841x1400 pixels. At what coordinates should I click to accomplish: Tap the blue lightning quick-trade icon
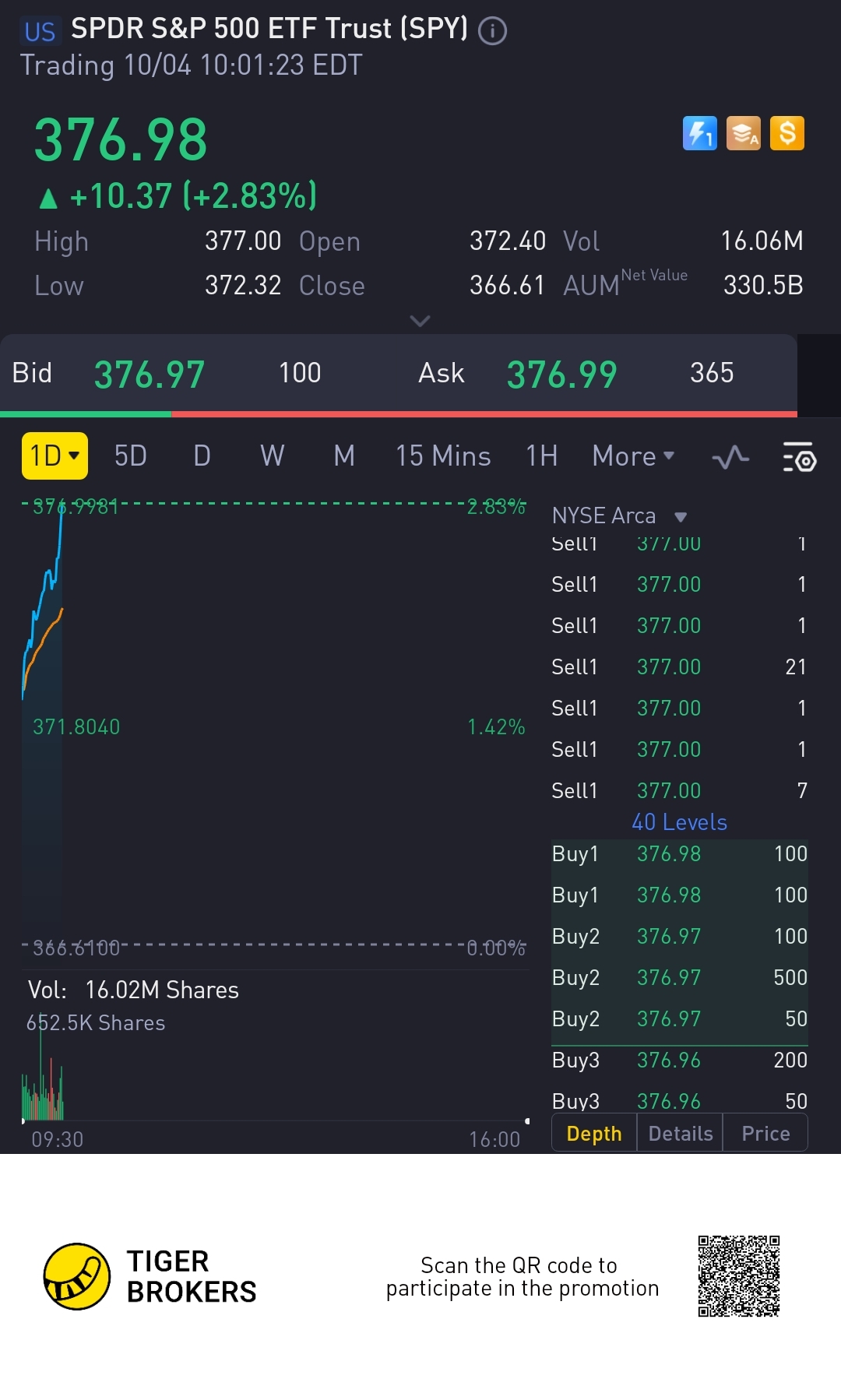coord(699,133)
